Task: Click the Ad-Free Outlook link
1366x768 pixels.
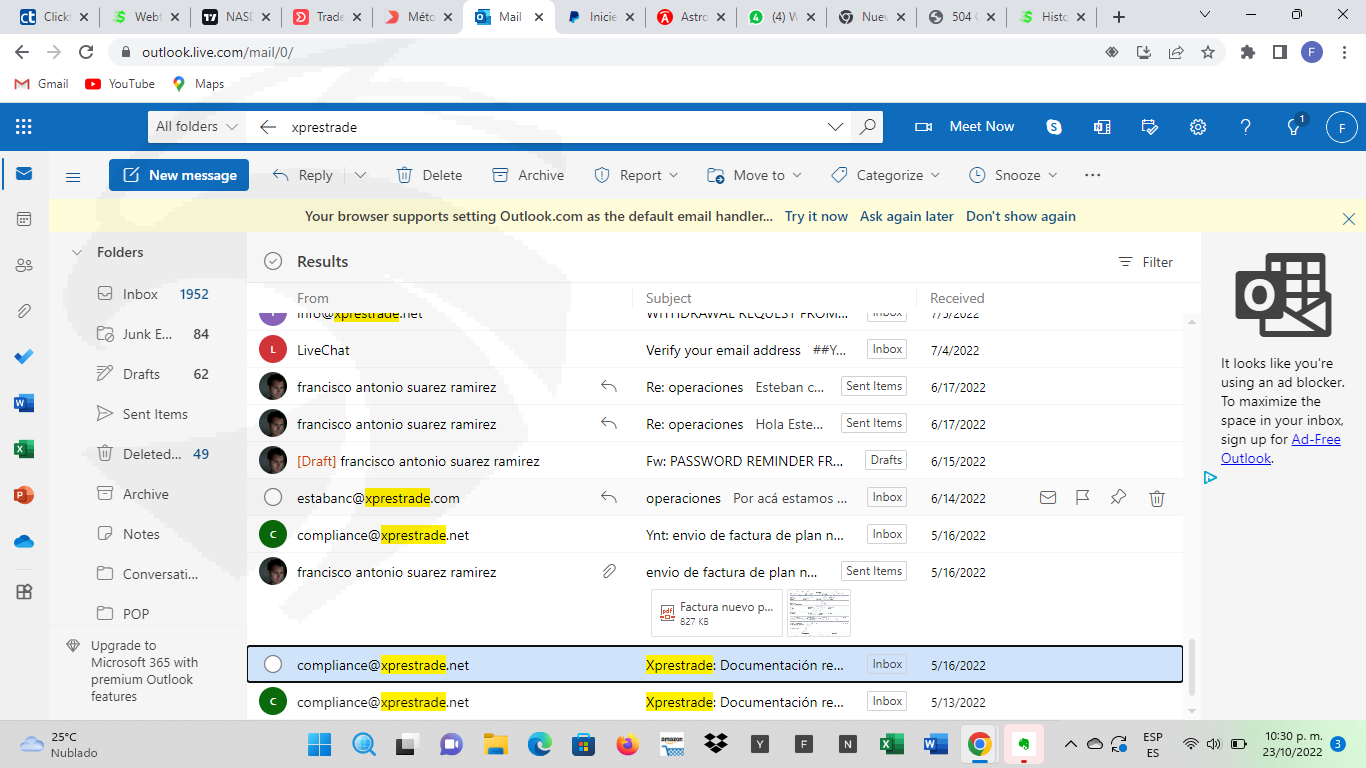Action: click(1280, 449)
